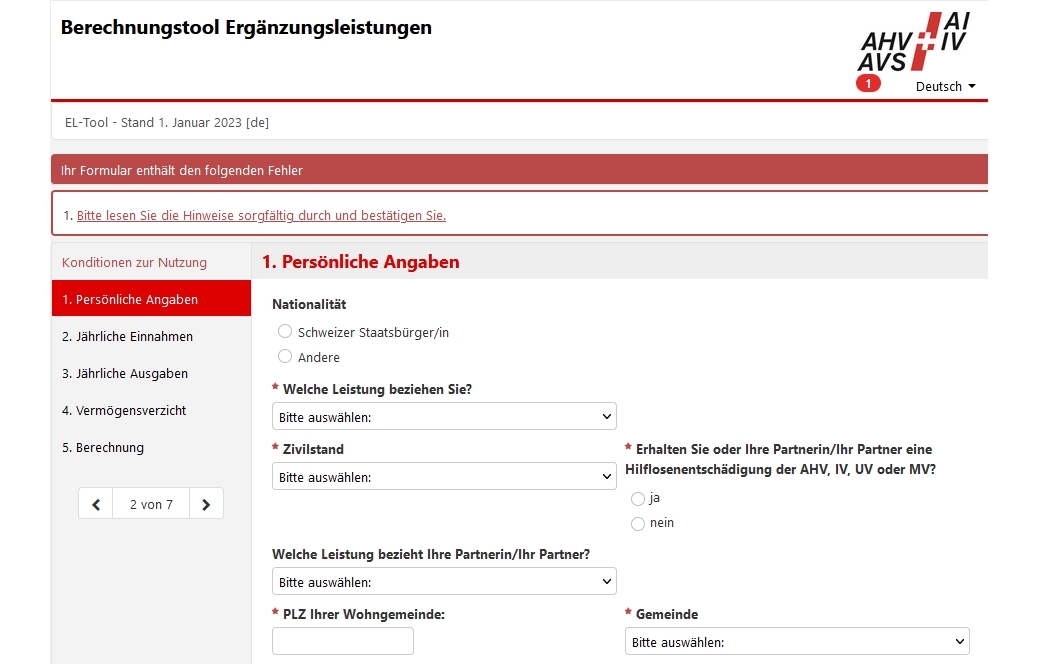Choose nein for Hilflosenentschädigung

coord(638,524)
